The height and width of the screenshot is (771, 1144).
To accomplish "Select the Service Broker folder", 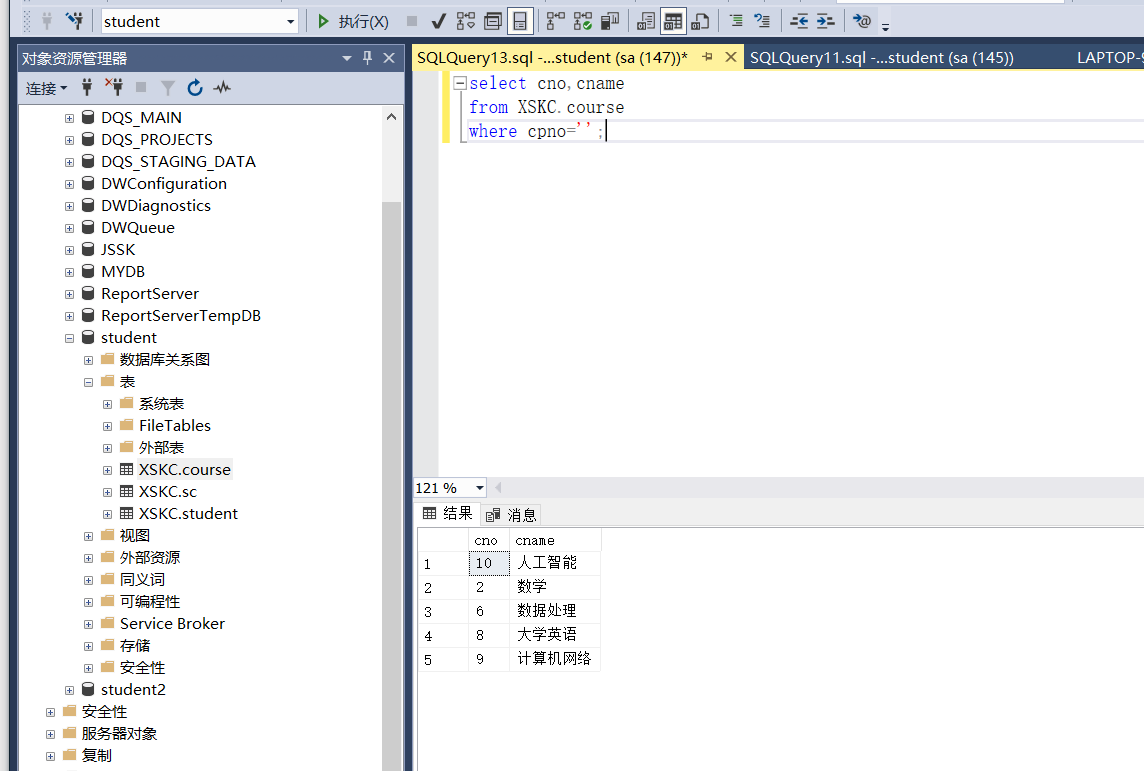I will click(172, 624).
